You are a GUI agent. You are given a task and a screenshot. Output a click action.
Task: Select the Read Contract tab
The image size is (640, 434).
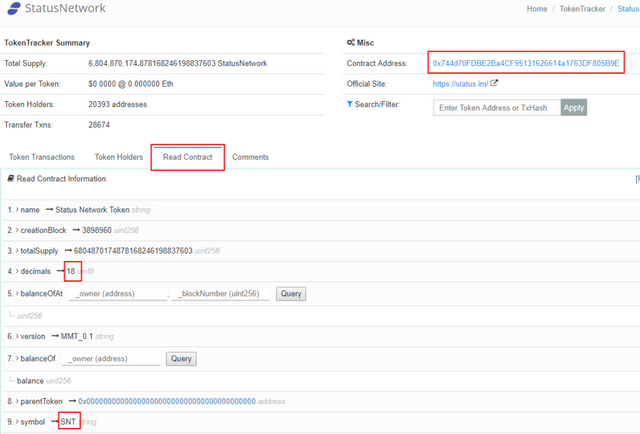pos(188,157)
